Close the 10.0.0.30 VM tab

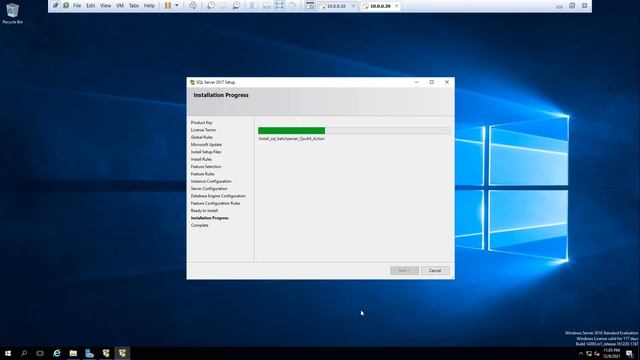(396, 6)
